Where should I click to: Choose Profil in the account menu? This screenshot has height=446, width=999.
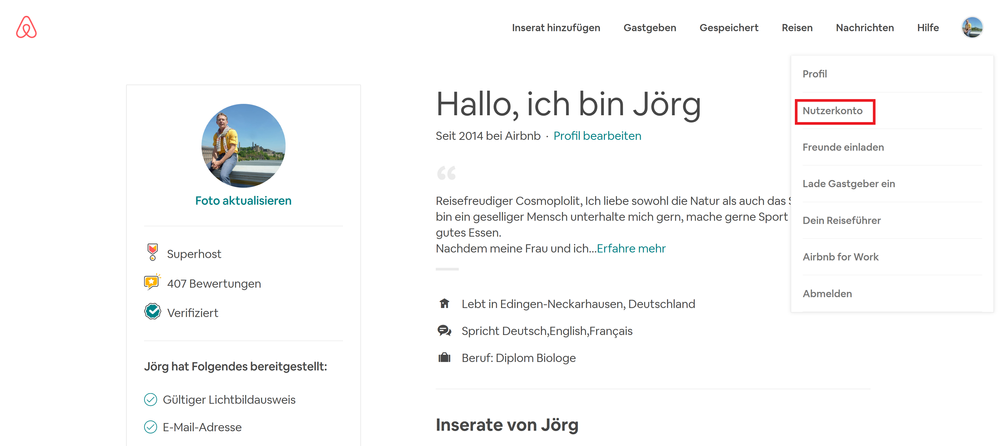[x=815, y=74]
